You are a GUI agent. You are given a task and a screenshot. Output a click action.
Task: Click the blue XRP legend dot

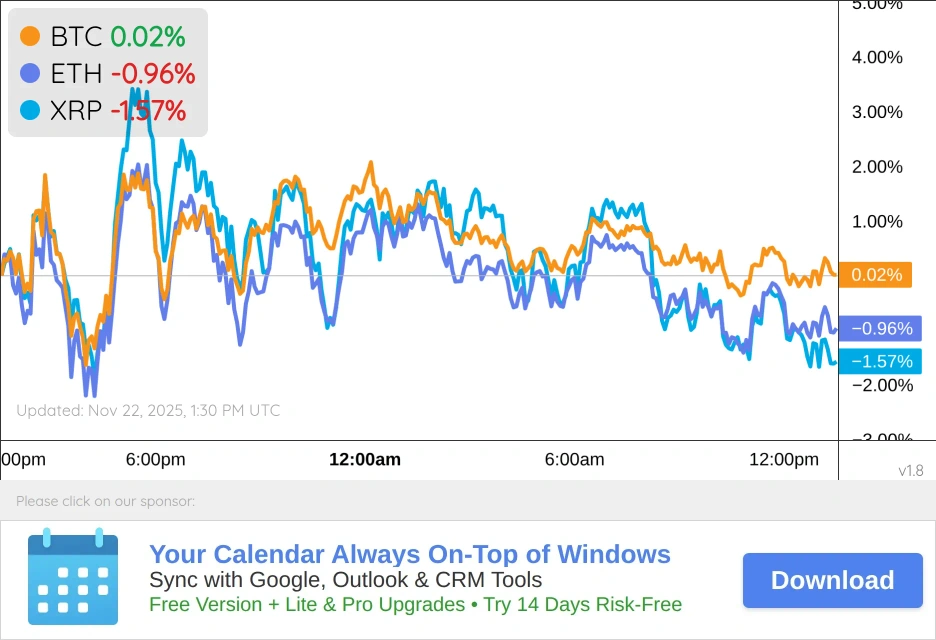[30, 110]
